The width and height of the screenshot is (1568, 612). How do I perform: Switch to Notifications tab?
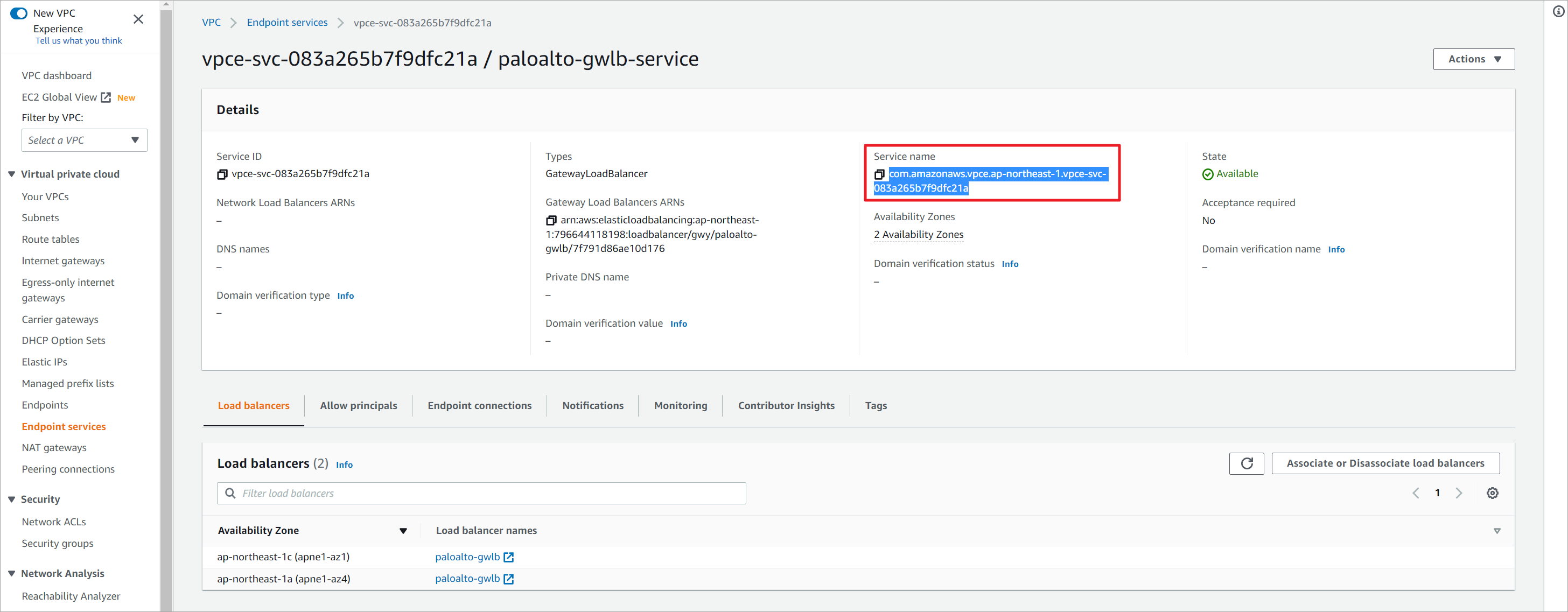[x=593, y=406]
